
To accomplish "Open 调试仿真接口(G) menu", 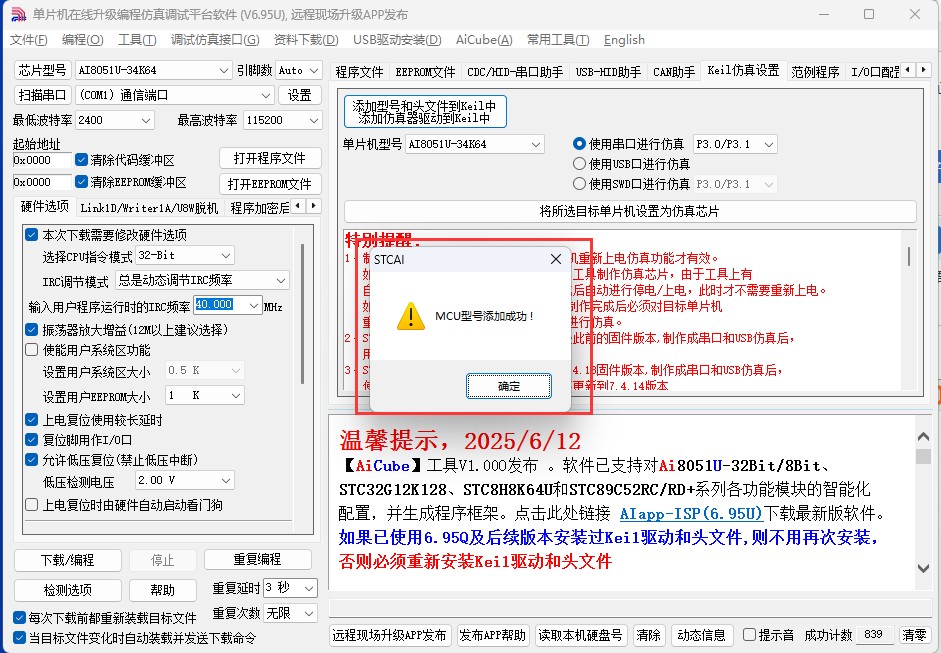I will [215, 40].
